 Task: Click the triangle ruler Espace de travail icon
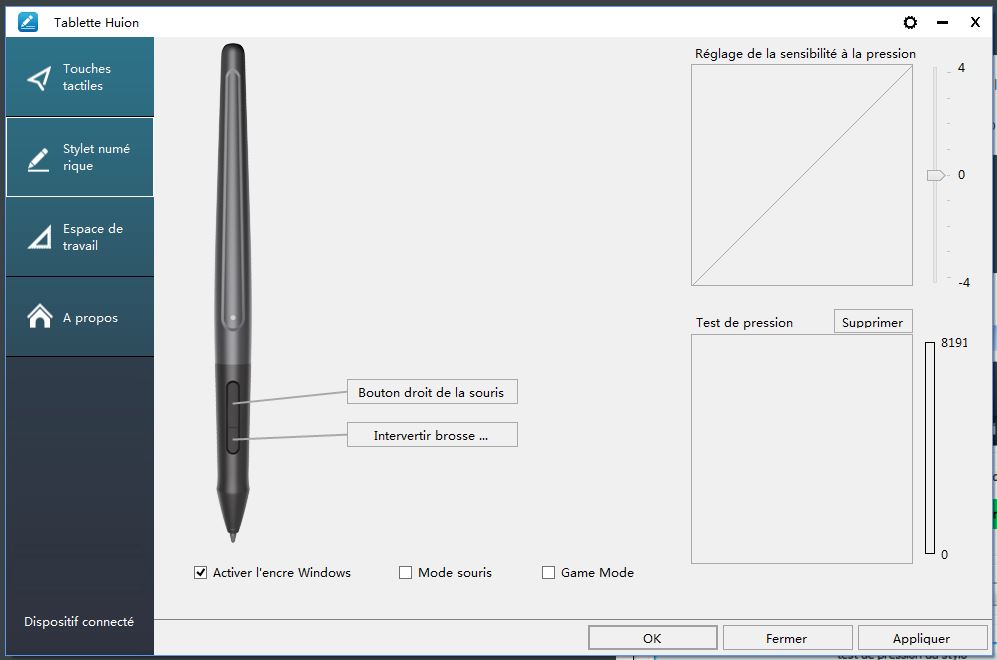click(39, 238)
